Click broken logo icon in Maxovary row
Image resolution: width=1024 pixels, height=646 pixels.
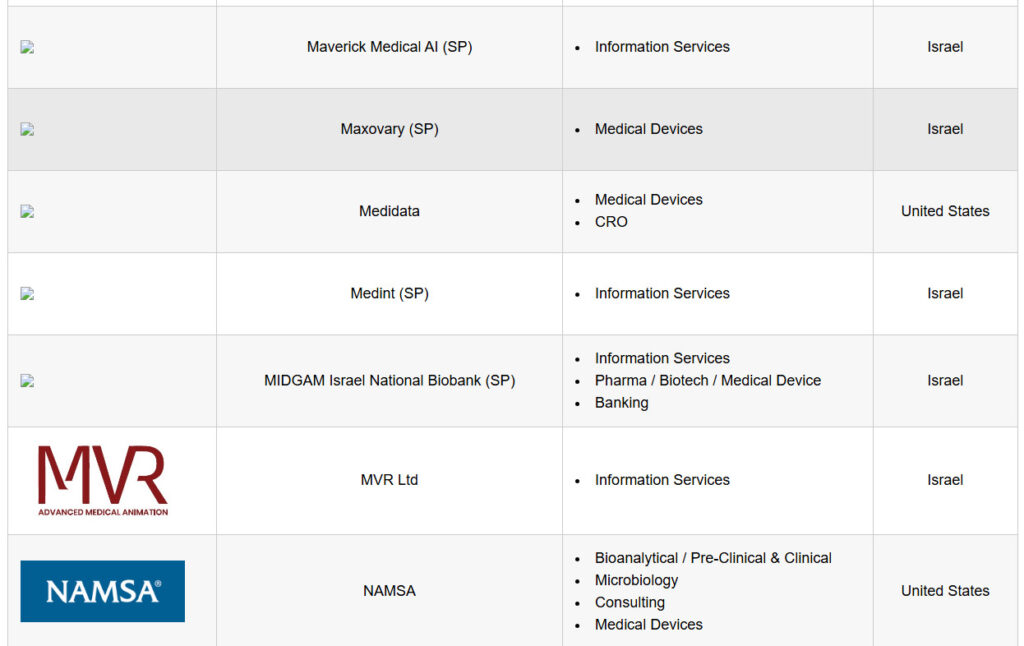(27, 129)
